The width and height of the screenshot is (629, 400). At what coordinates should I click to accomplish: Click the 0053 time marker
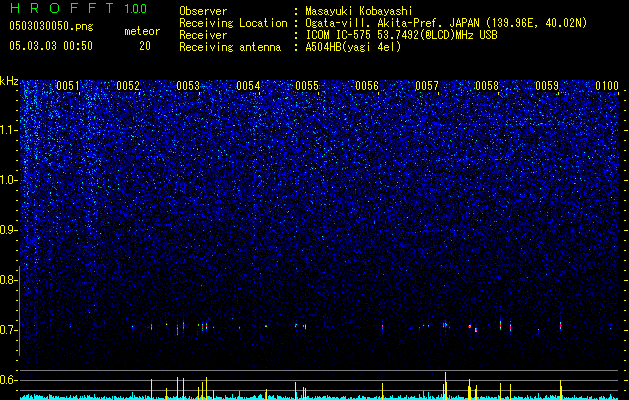(188, 86)
